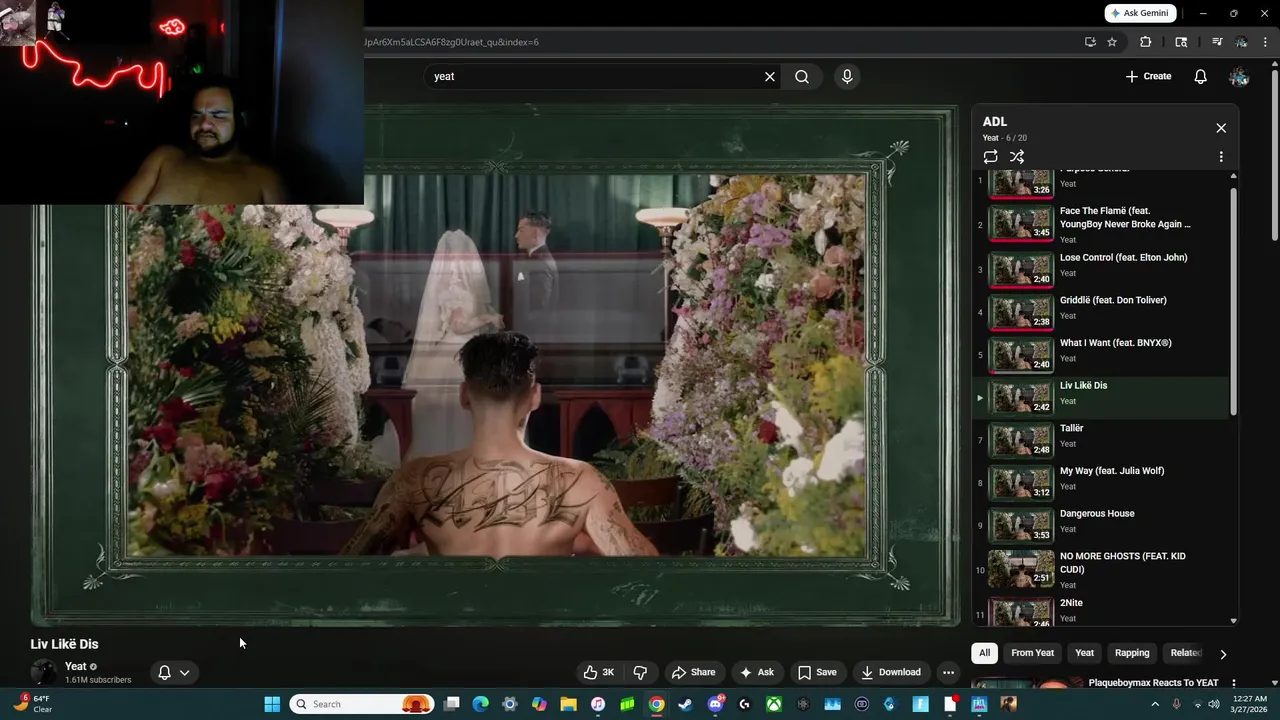Close the ADL playlist panel
Image resolution: width=1280 pixels, height=720 pixels.
coord(1221,128)
